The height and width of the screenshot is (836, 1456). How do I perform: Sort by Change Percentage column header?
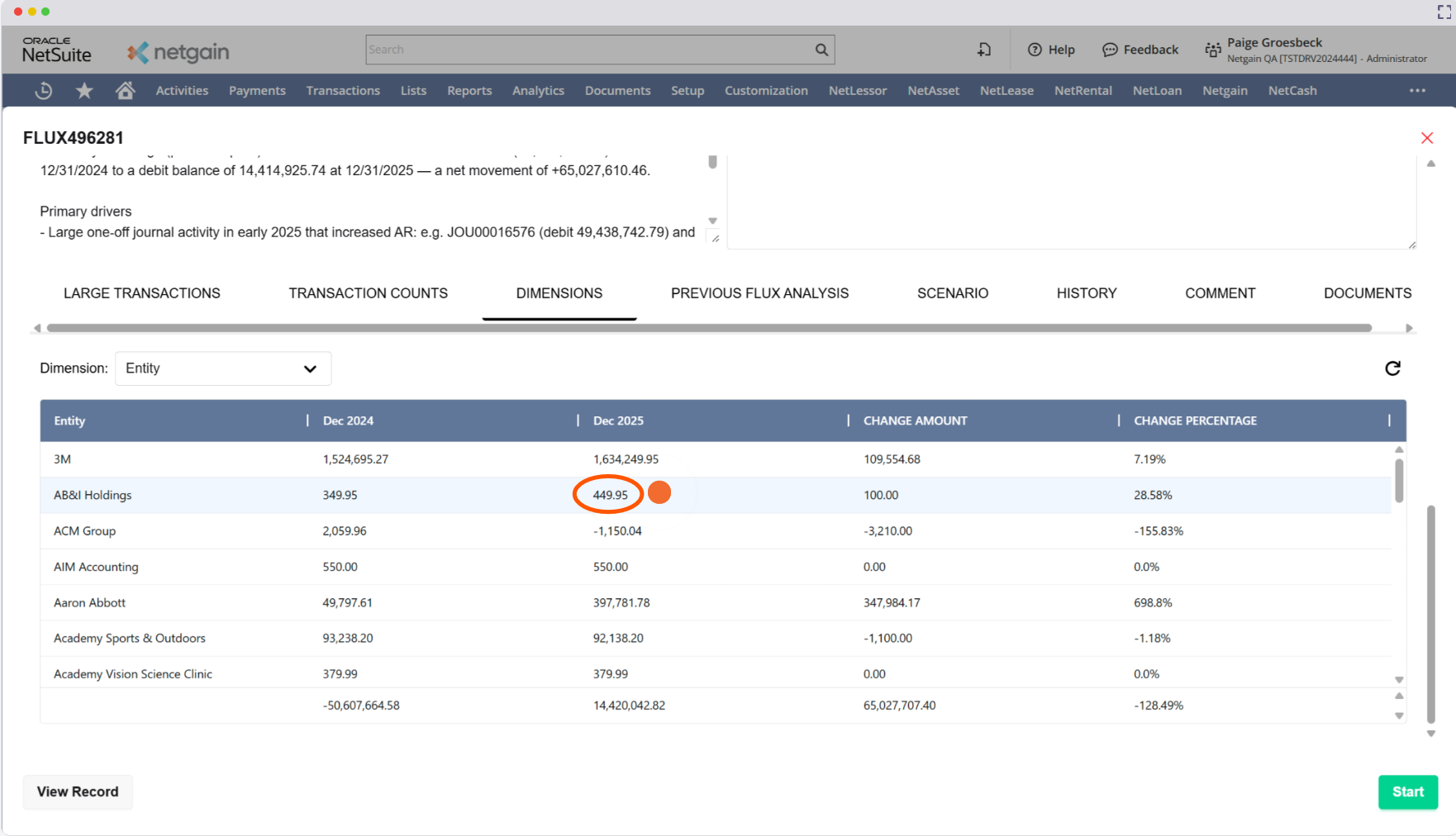pyautogui.click(x=1195, y=420)
